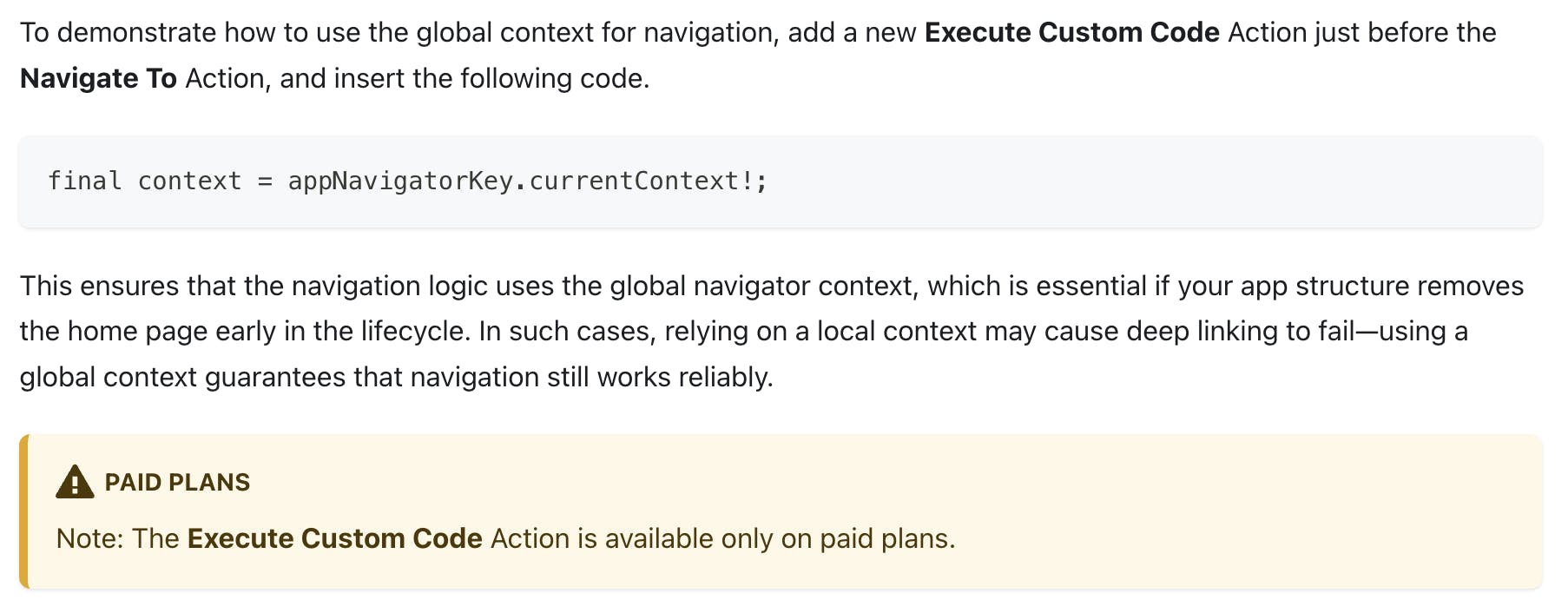The height and width of the screenshot is (613, 1568).
Task: Click the final keyword in the code
Action: pyautogui.click(x=84, y=181)
